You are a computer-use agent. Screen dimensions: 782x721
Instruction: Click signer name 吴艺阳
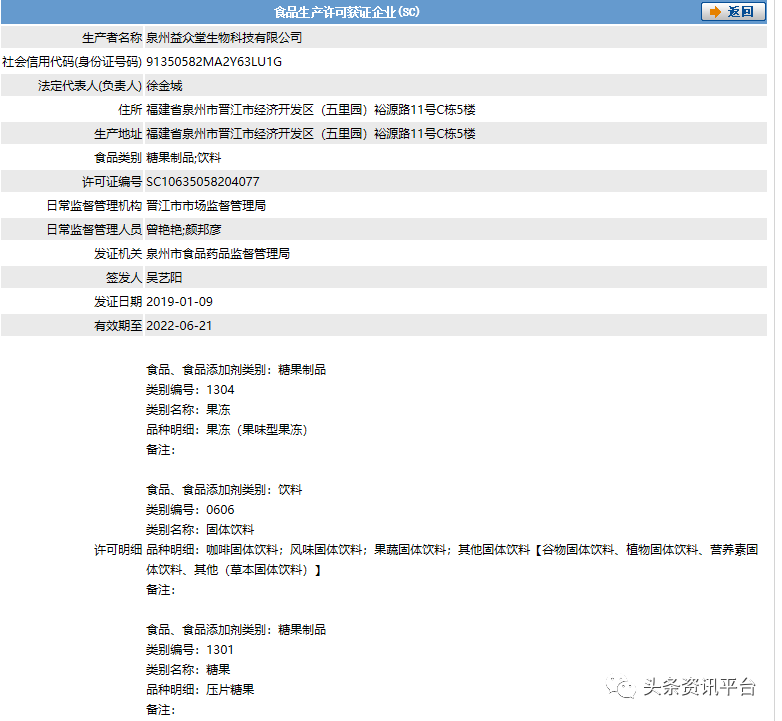point(164,278)
